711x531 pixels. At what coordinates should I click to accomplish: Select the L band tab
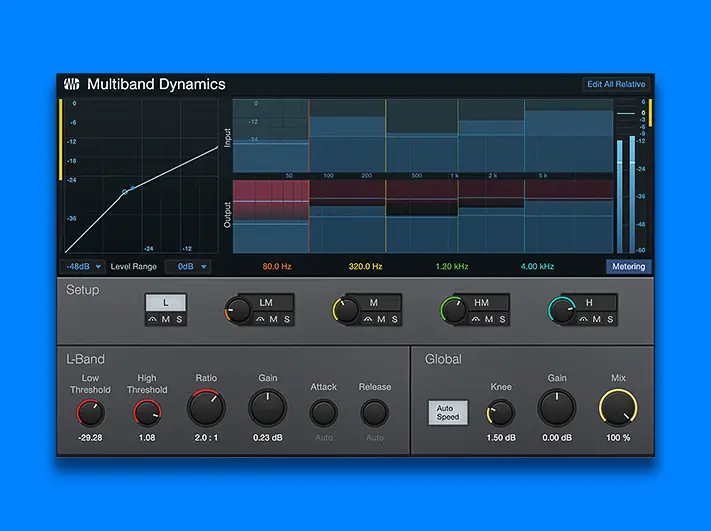[165, 302]
